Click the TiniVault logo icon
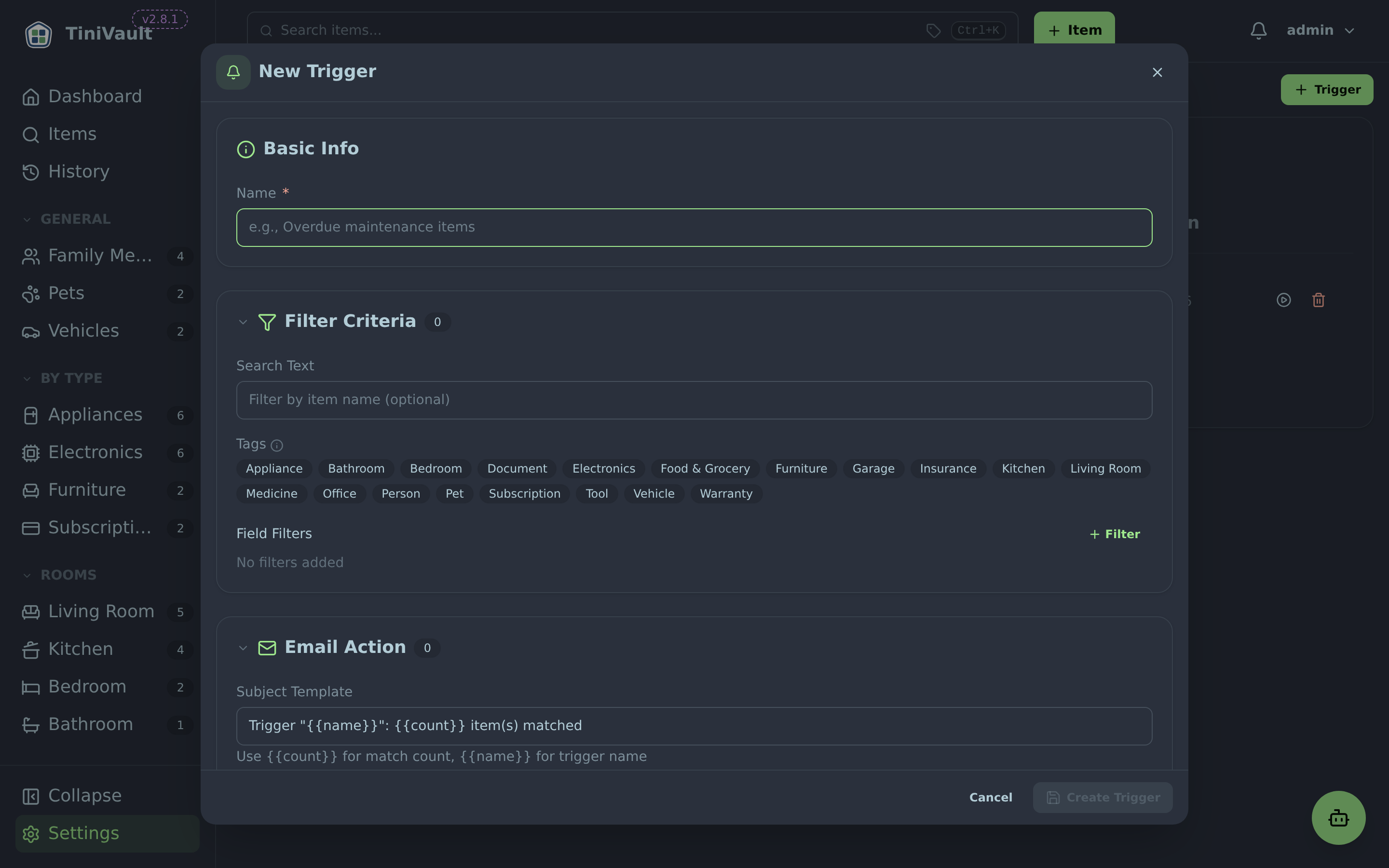 [39, 34]
